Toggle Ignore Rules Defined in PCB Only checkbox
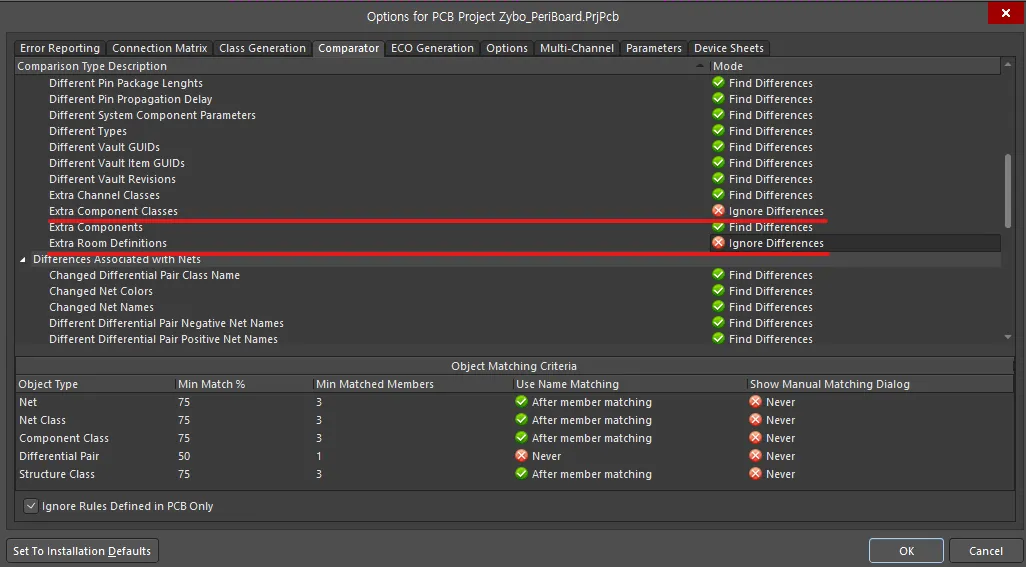The height and width of the screenshot is (567, 1026). pyautogui.click(x=31, y=506)
